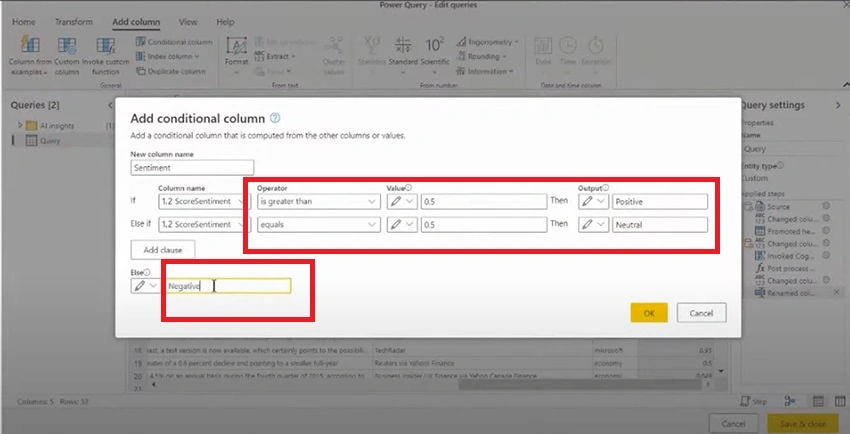The width and height of the screenshot is (850, 434).
Task: Click Duplicate column in ribbon
Action: (x=171, y=71)
